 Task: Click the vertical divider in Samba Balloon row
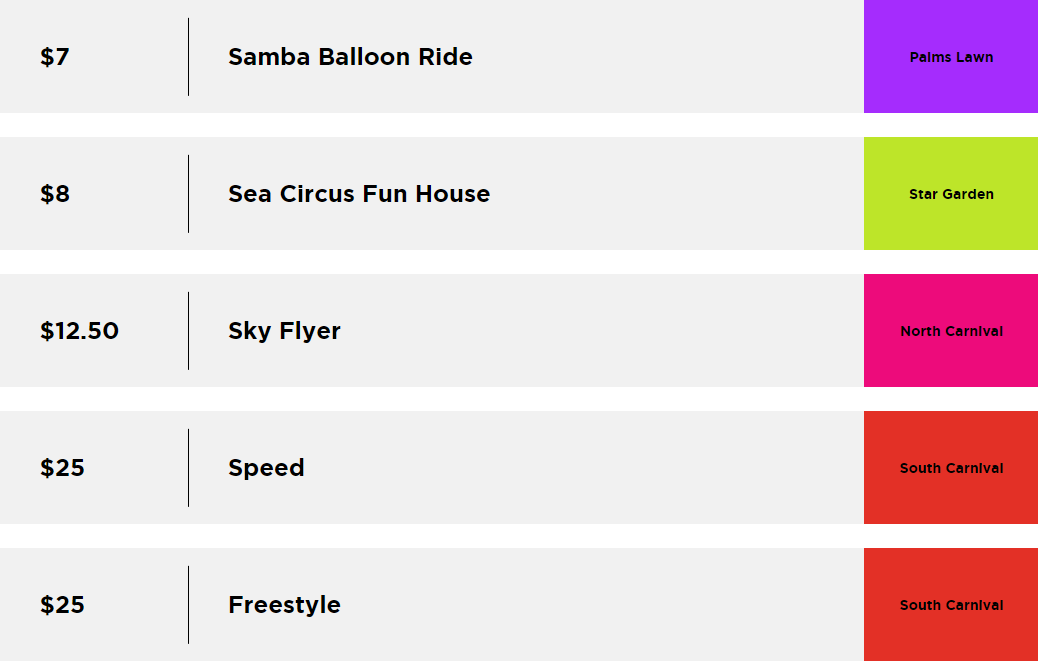click(x=188, y=57)
